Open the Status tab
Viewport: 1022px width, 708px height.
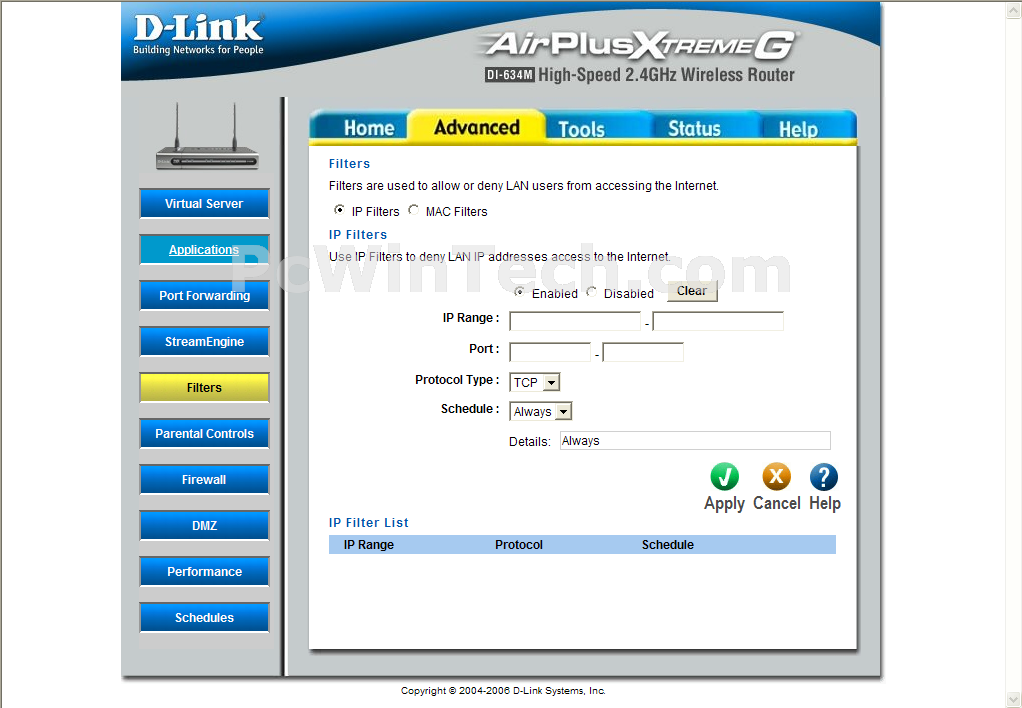point(694,128)
